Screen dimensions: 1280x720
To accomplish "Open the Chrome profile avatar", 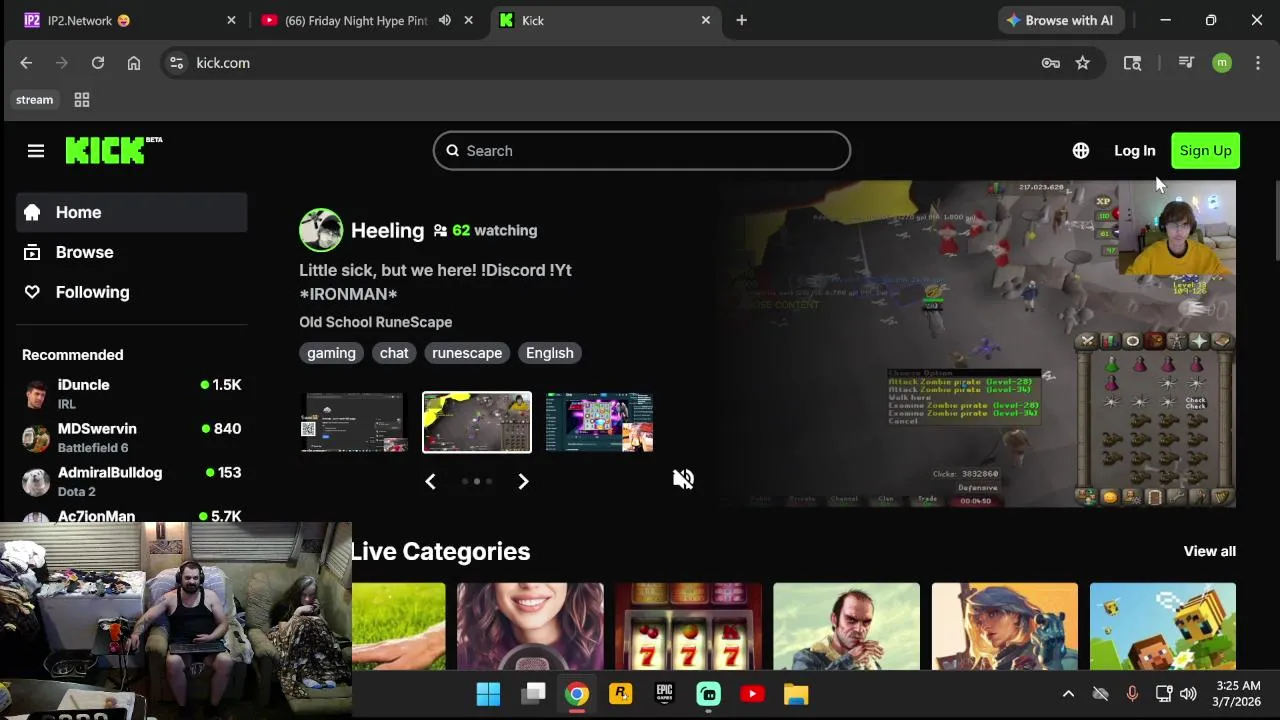I will point(1222,63).
